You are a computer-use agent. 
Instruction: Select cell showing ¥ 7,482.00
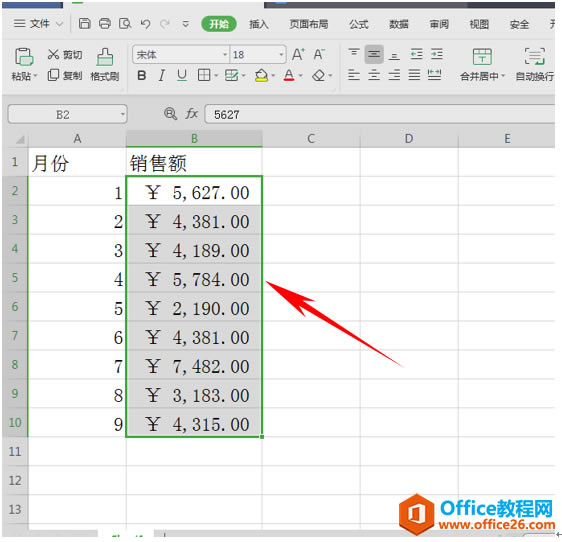pyautogui.click(x=194, y=366)
